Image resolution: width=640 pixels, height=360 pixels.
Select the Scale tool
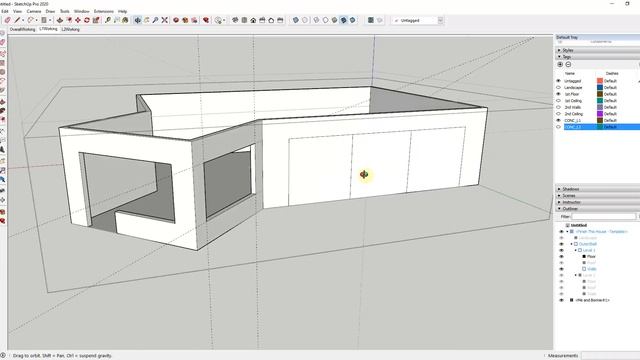(x=96, y=20)
